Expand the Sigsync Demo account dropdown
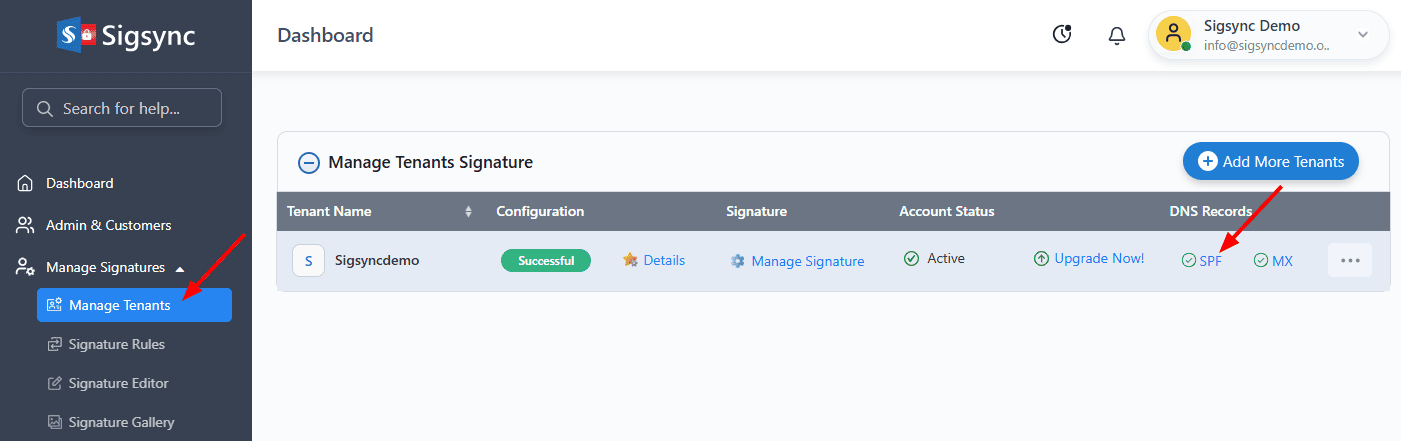 (1362, 35)
